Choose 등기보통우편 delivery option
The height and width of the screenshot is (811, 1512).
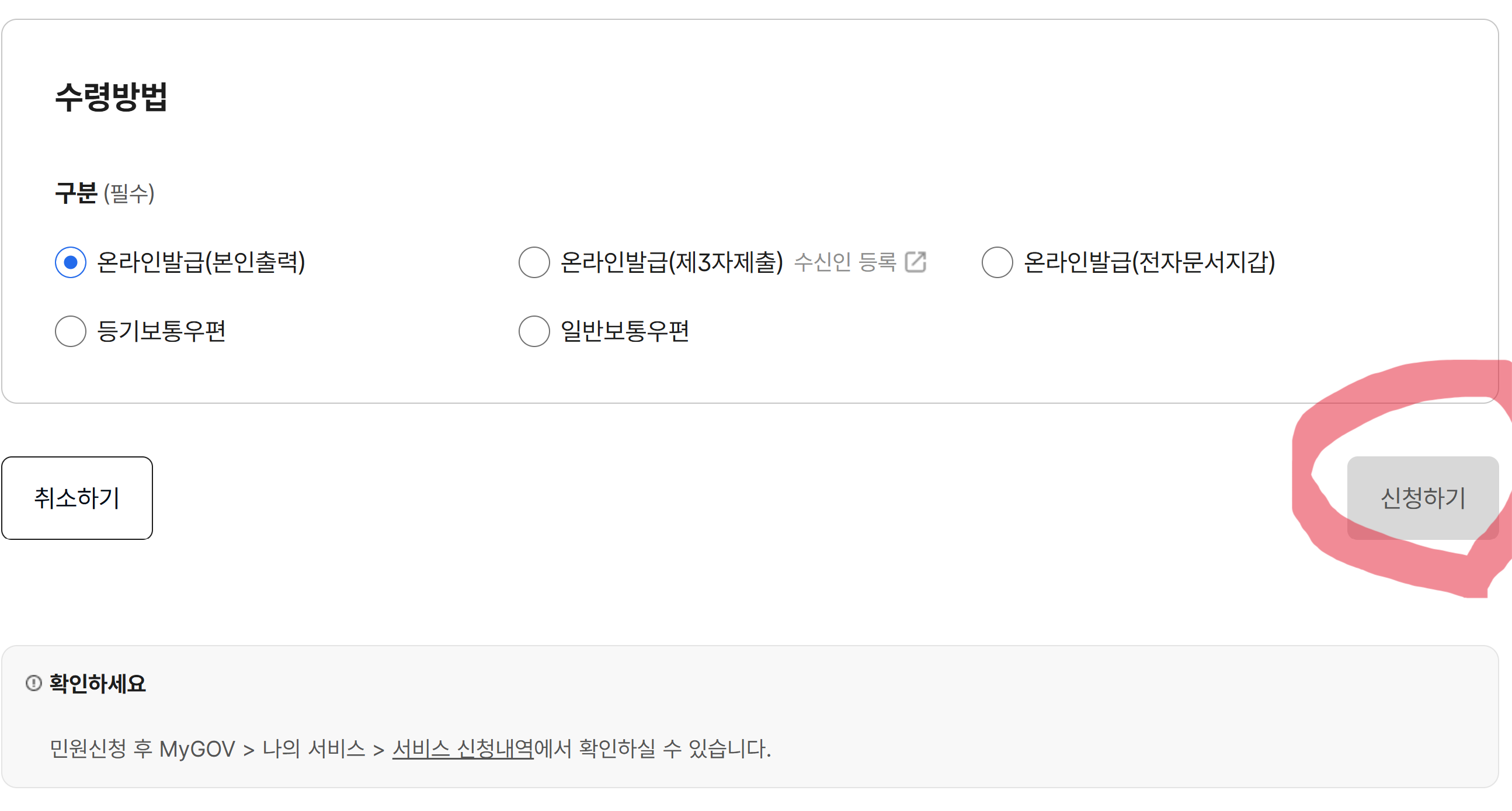point(71,332)
